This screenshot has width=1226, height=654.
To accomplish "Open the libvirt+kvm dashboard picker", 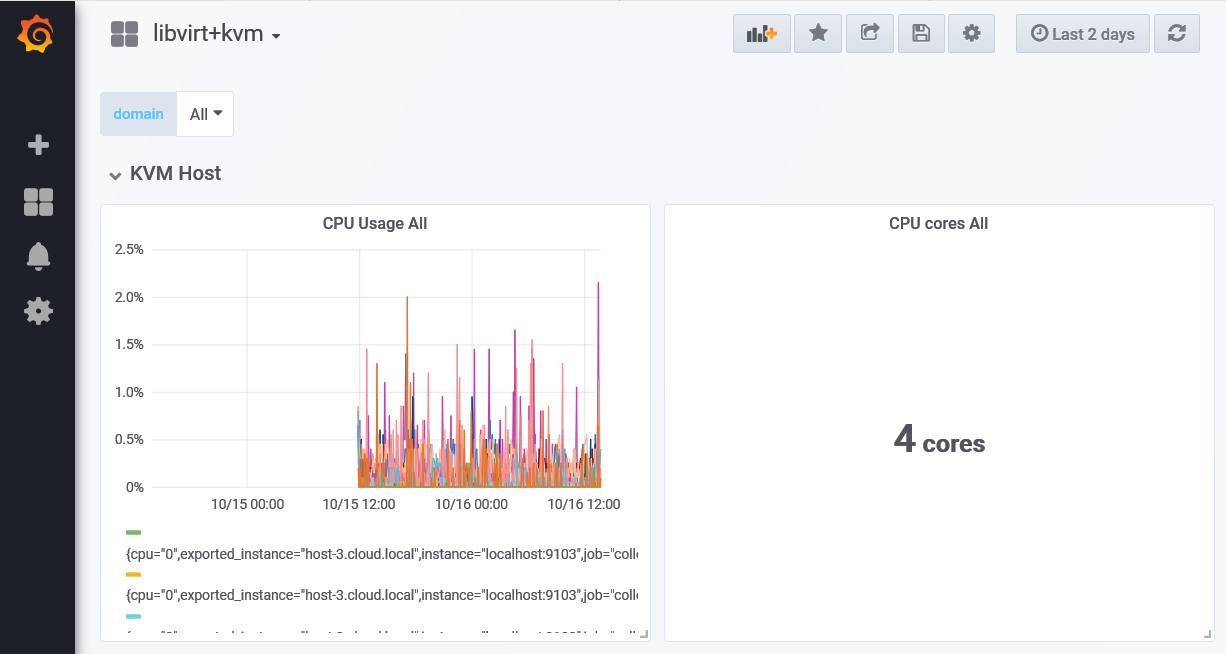I will [217, 34].
